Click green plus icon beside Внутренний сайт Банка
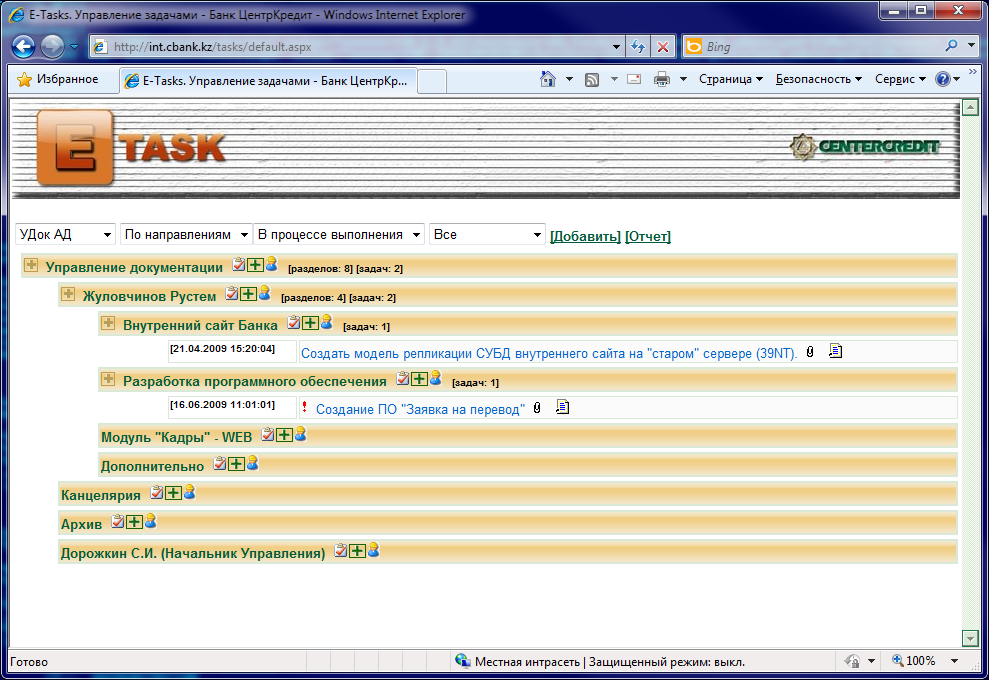The image size is (989, 680). 310,322
